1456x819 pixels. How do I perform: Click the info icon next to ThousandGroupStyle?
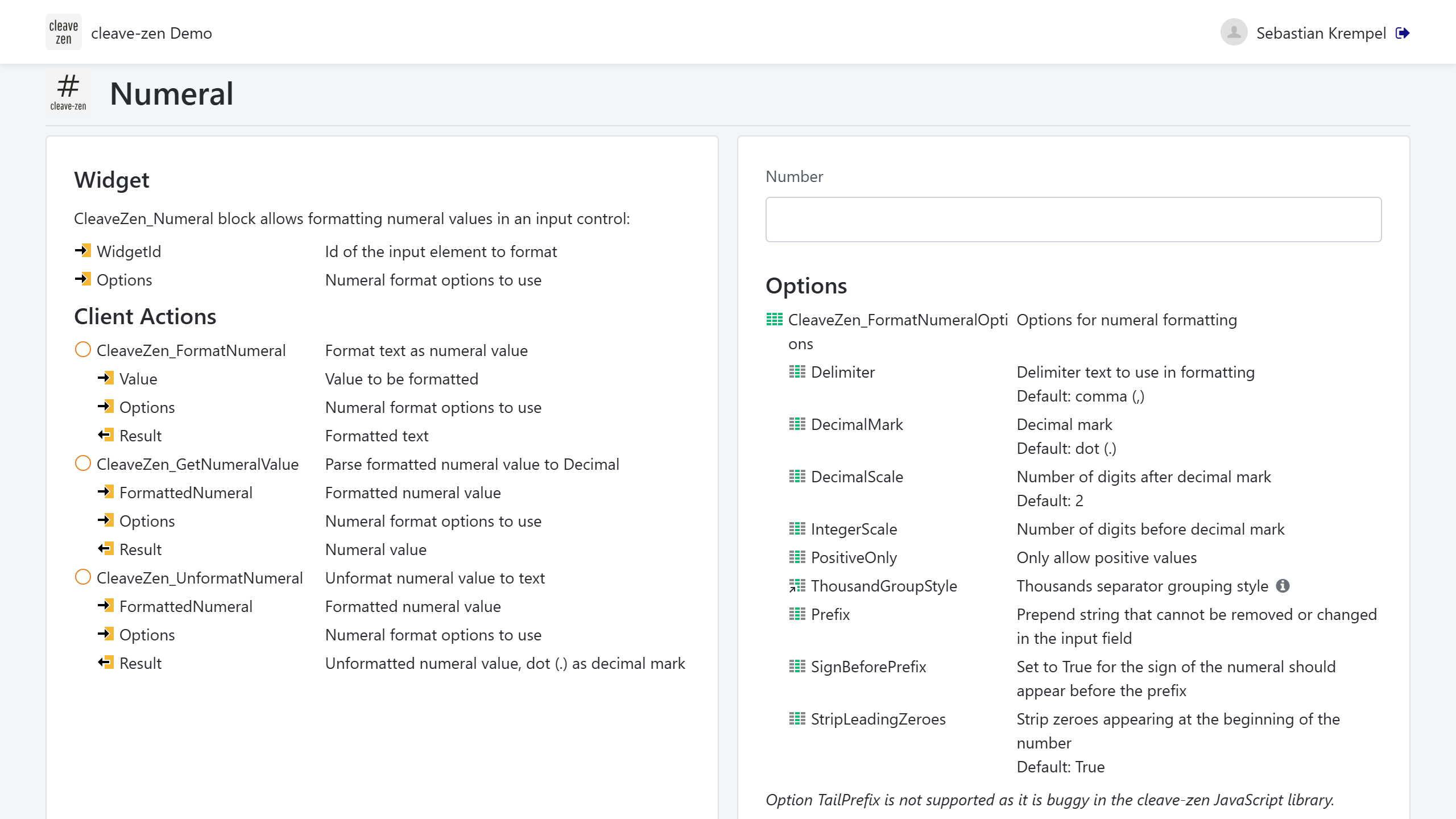coord(1283,586)
